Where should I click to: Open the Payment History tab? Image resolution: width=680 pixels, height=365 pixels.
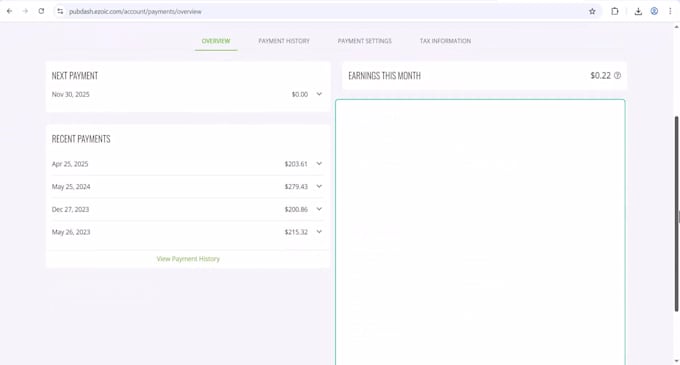[284, 41]
